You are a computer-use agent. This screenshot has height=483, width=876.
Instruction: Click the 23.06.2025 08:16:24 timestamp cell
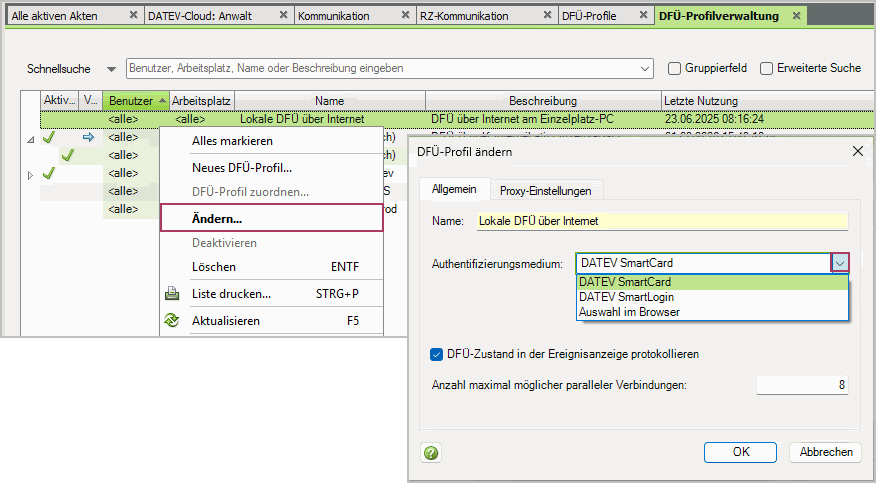[714, 119]
